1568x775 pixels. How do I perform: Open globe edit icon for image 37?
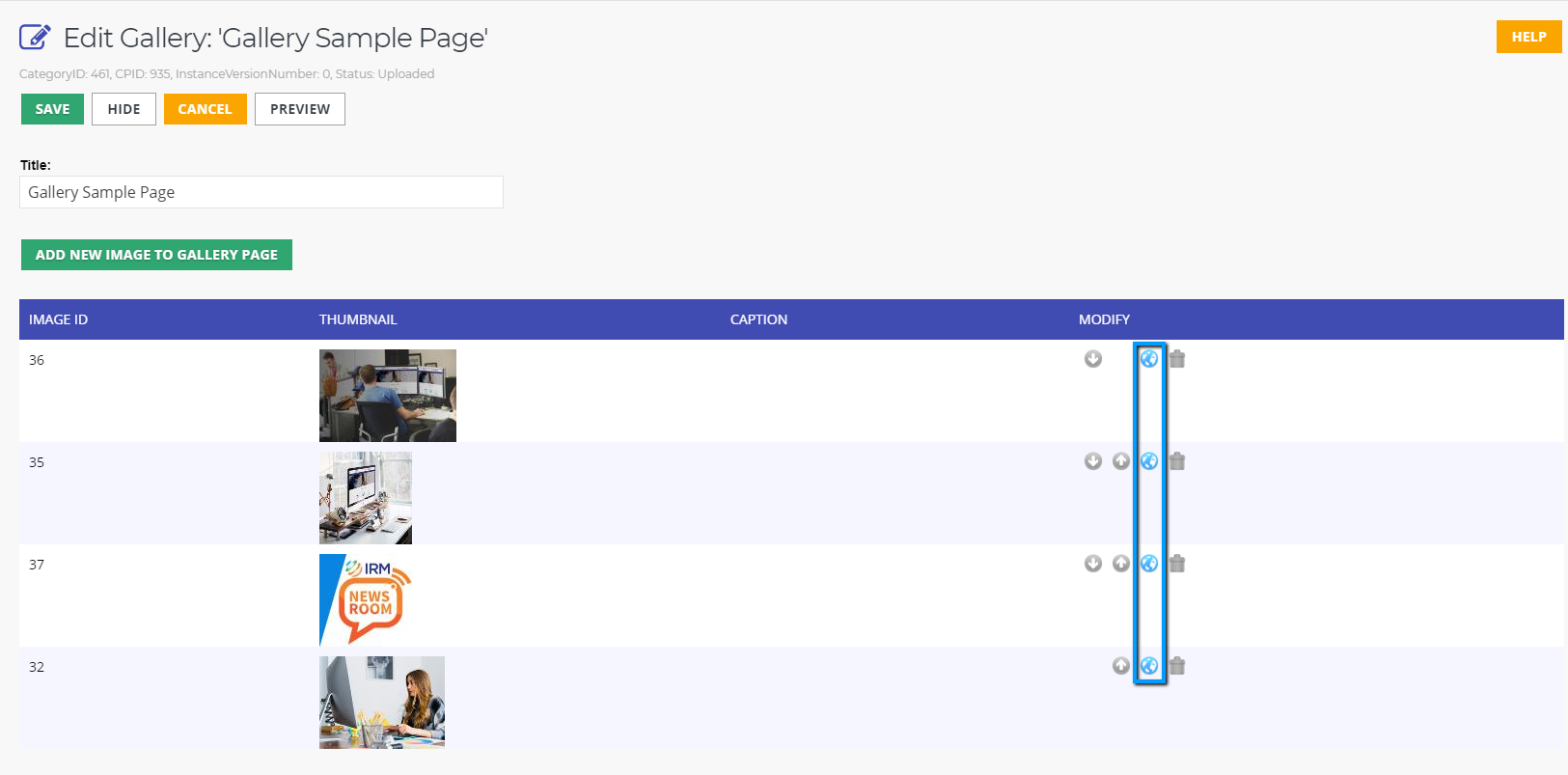click(x=1149, y=564)
